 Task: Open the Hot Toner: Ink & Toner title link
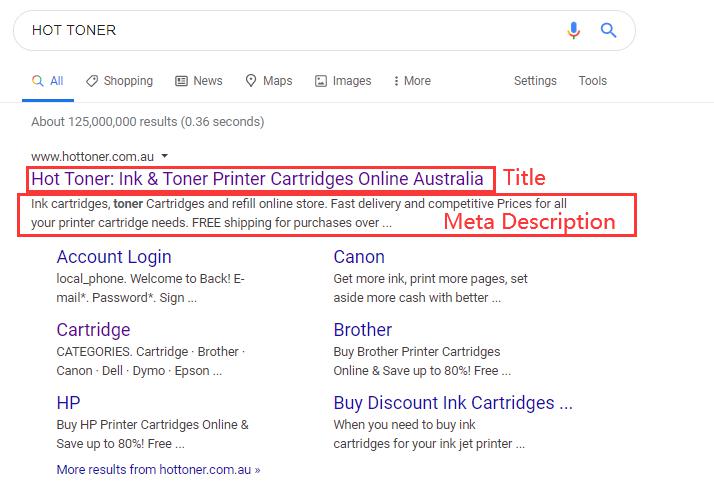coord(257,179)
